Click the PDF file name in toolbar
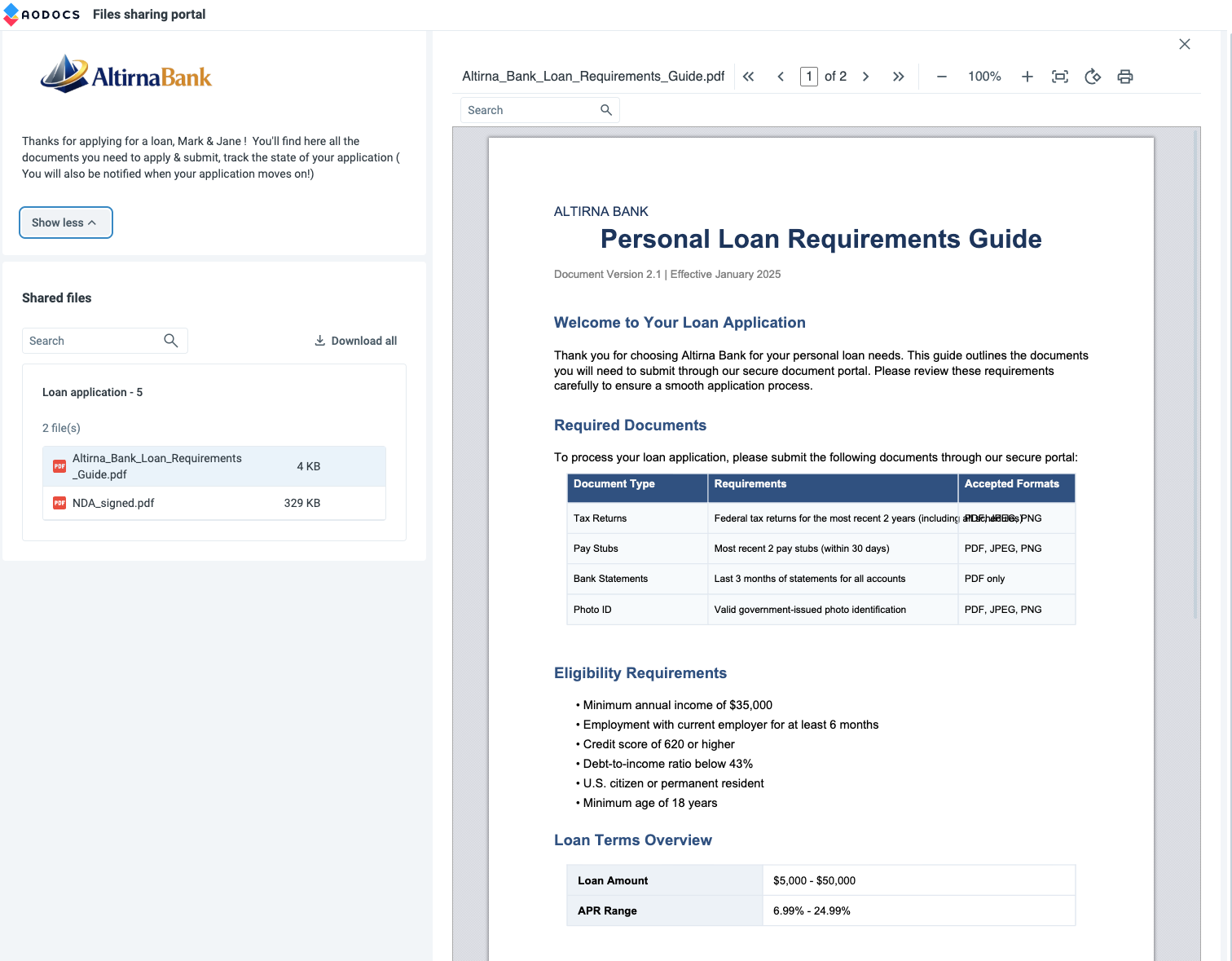1232x961 pixels. pyautogui.click(x=593, y=77)
